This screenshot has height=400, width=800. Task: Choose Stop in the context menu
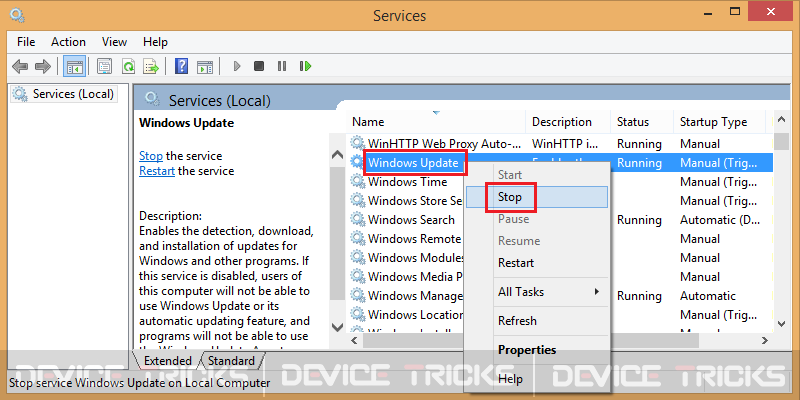pyautogui.click(x=537, y=197)
